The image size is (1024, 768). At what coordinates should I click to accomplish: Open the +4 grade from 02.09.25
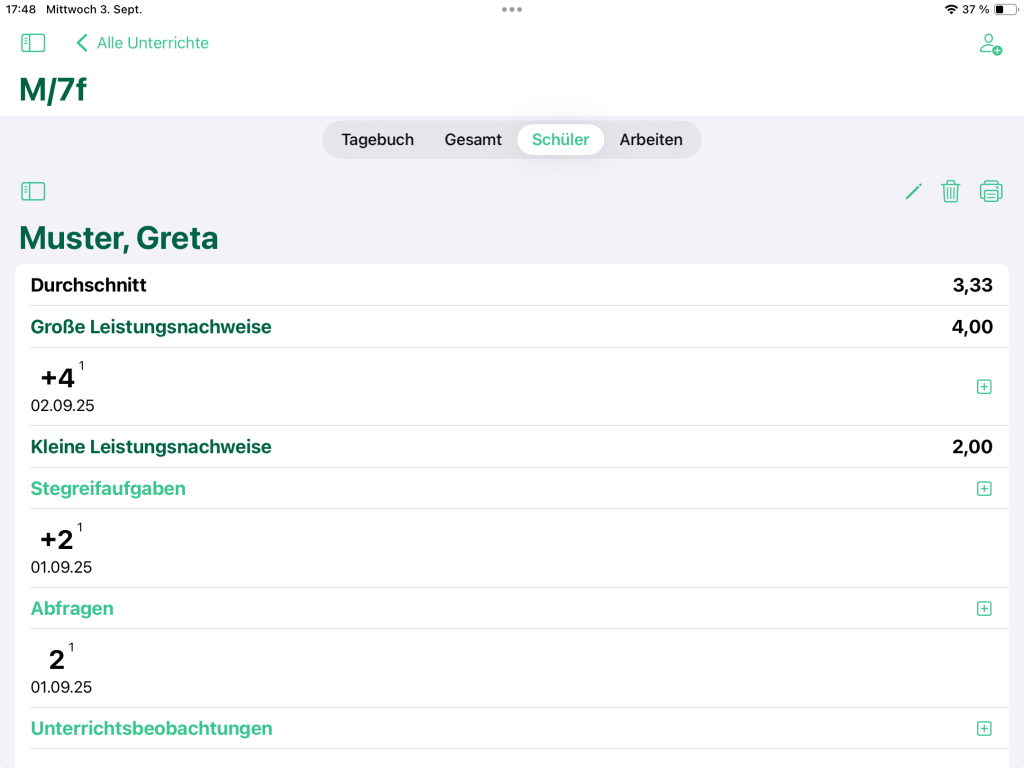tap(59, 380)
